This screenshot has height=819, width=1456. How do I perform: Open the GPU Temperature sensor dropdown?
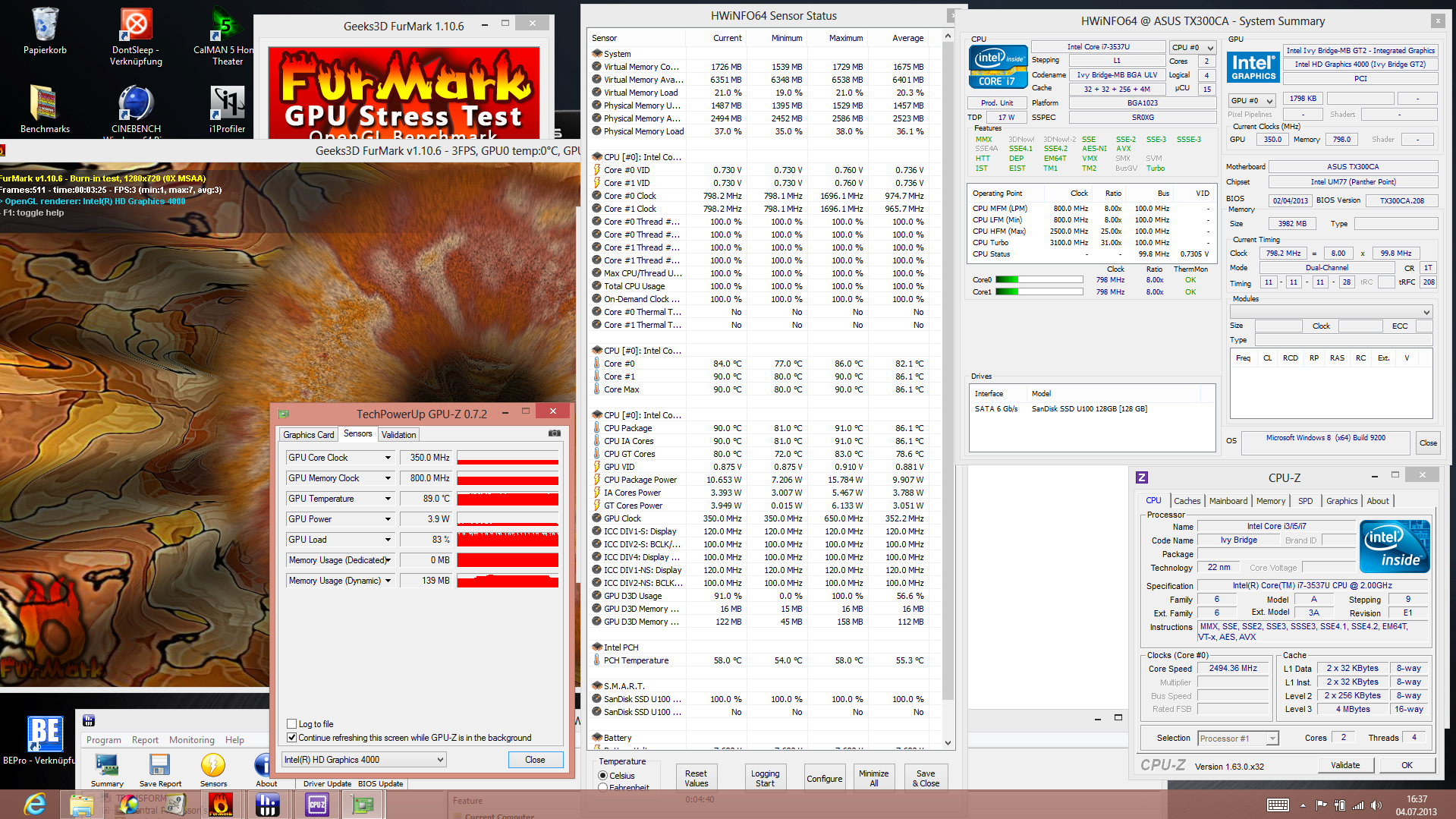click(388, 499)
